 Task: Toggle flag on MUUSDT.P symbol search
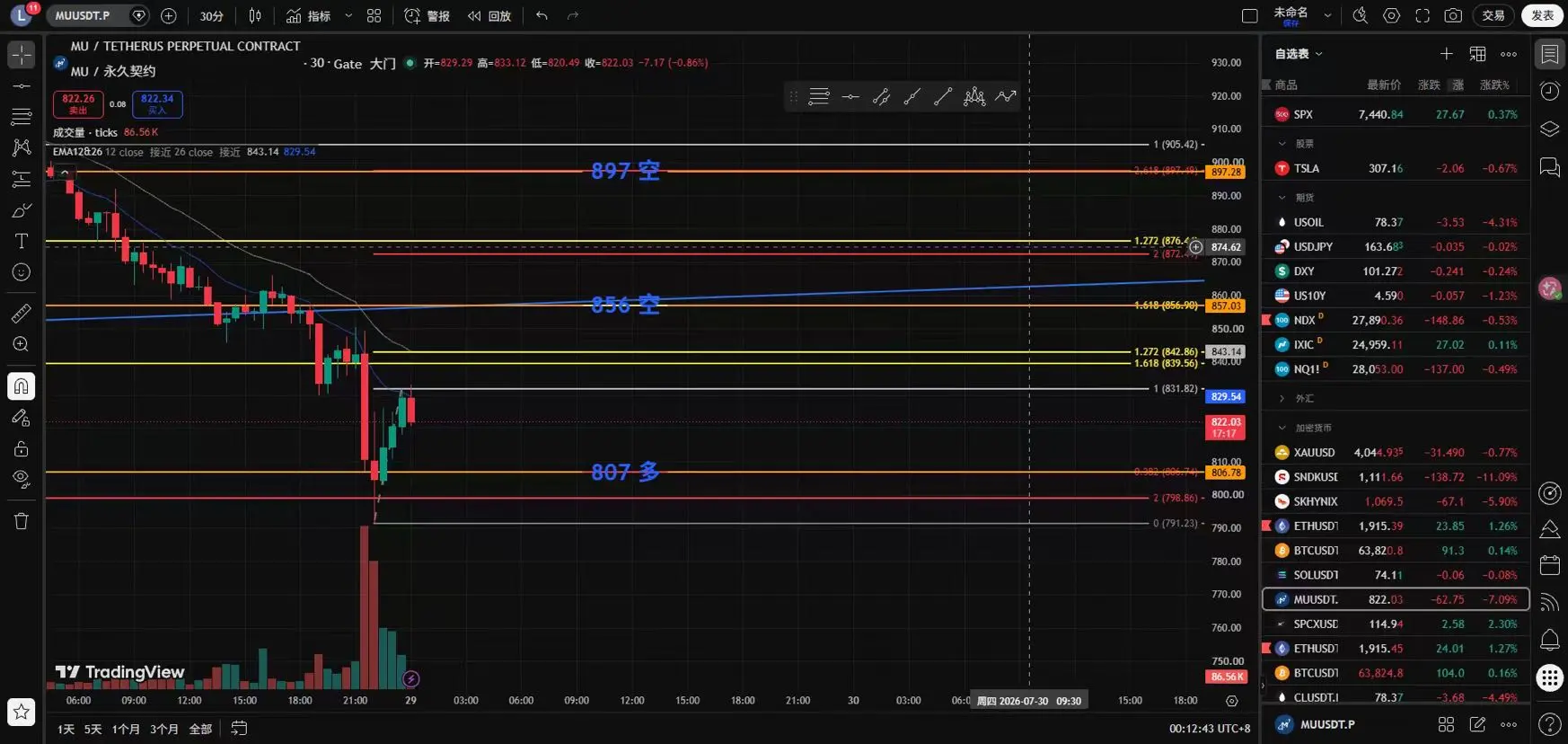[139, 15]
